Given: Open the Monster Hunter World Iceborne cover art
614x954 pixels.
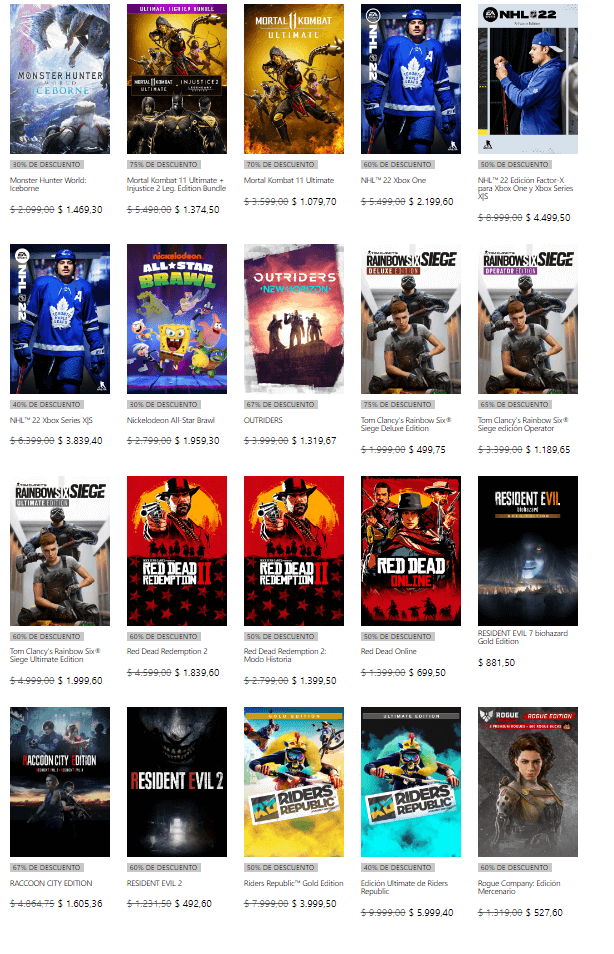Looking at the screenshot, I should click(x=60, y=79).
